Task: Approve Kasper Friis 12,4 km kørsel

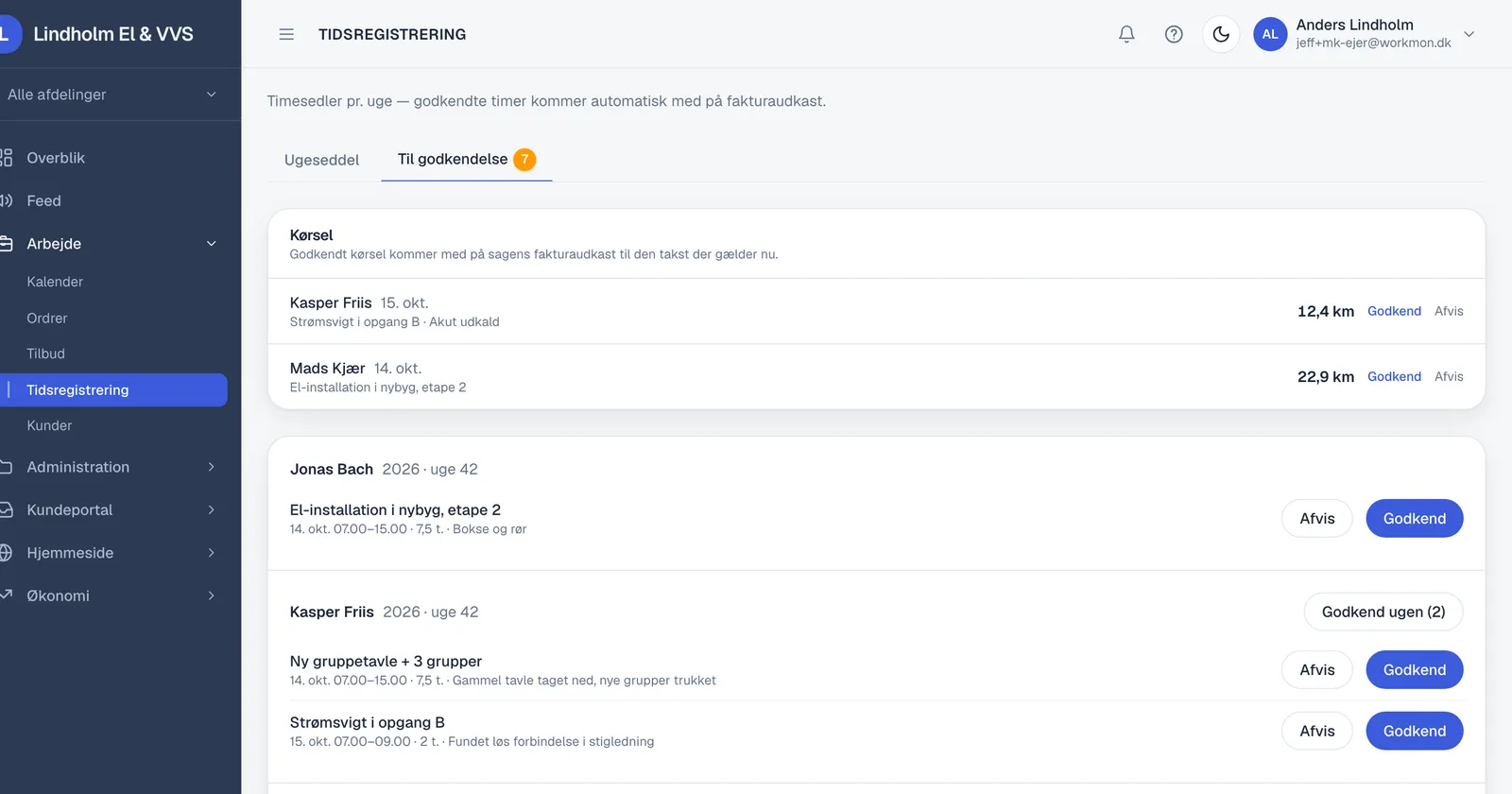Action: pyautogui.click(x=1394, y=311)
